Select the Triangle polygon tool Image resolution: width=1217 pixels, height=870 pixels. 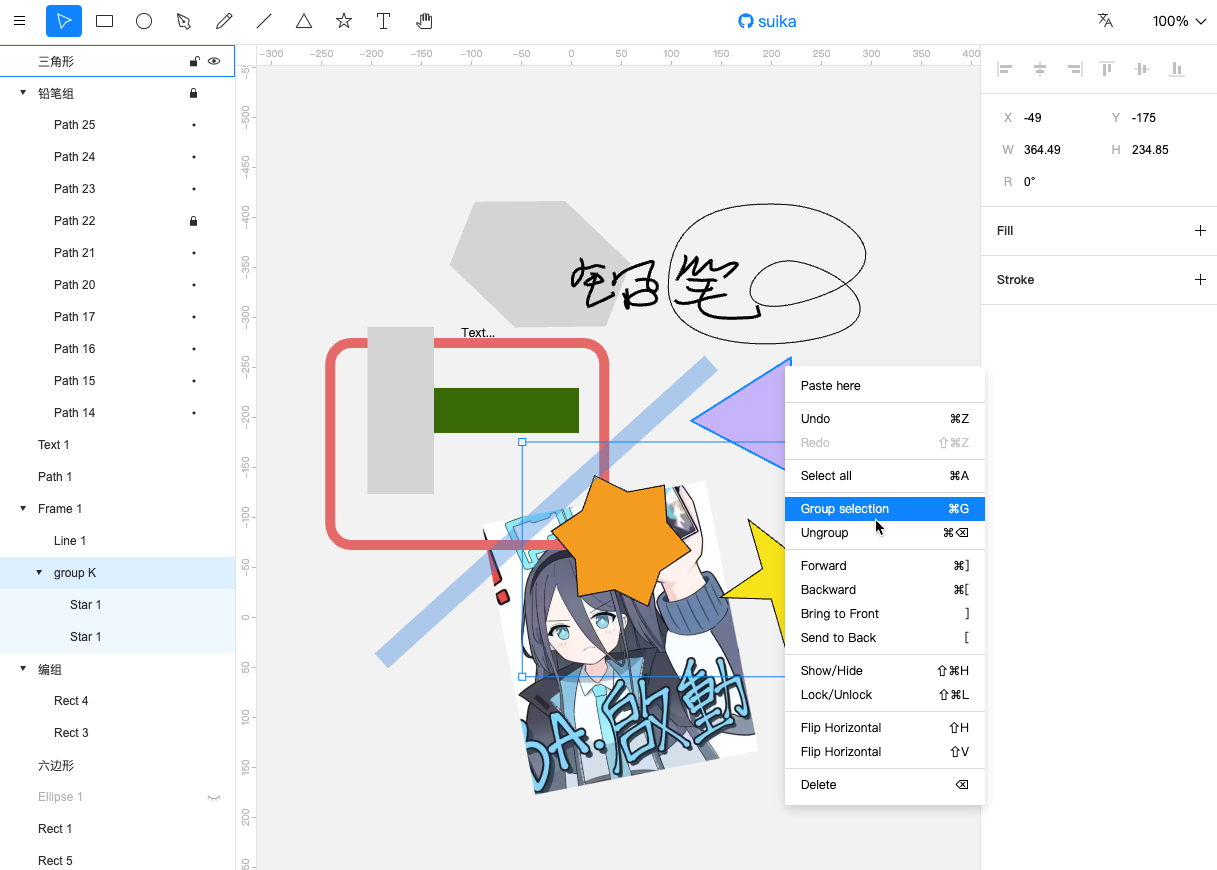coord(304,21)
